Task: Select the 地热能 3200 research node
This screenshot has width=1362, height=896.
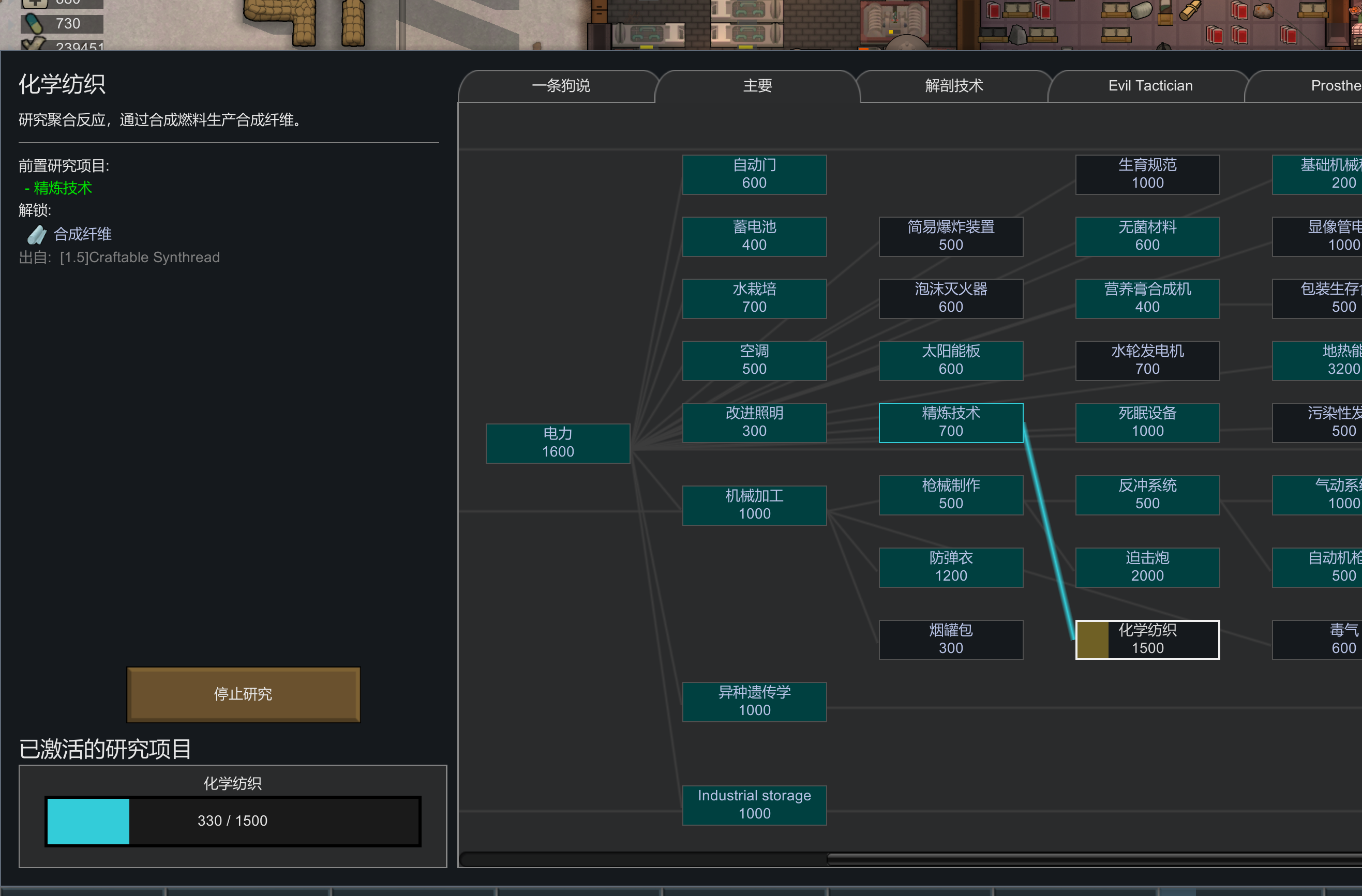Action: click(x=1318, y=360)
